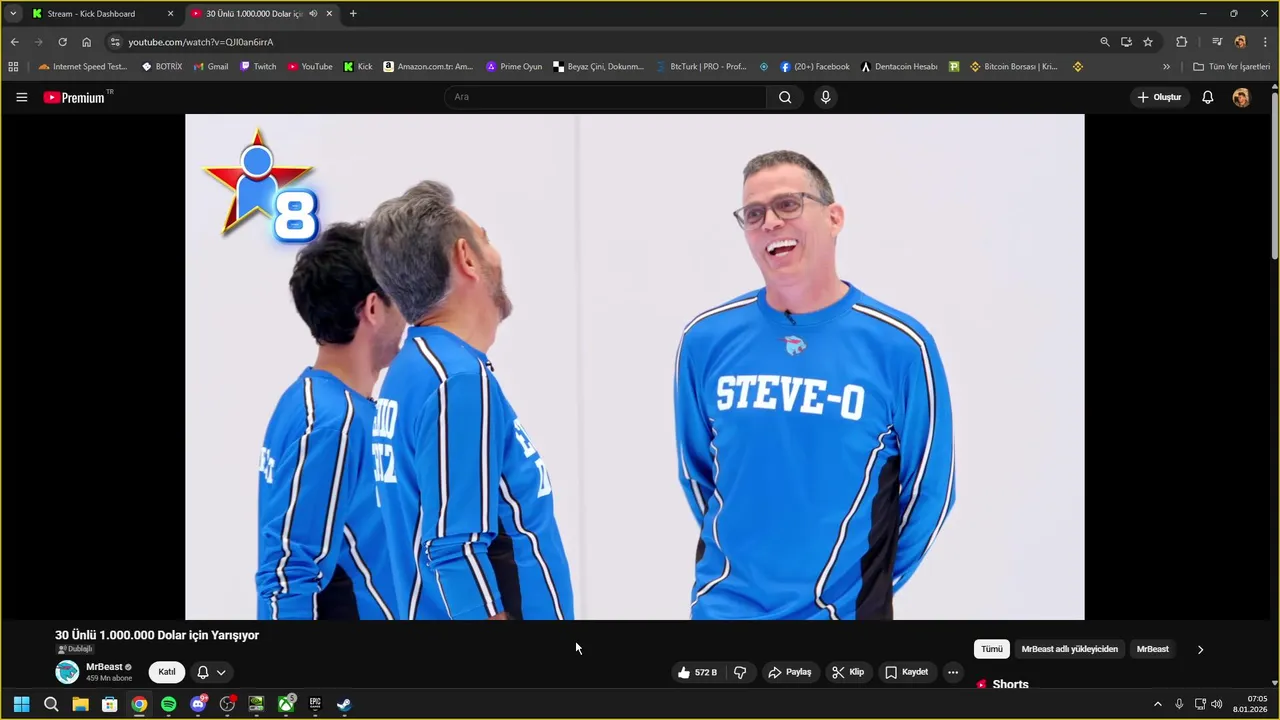Select the MrBeast filter chip
This screenshot has width=1280, height=720.
coord(1152,649)
